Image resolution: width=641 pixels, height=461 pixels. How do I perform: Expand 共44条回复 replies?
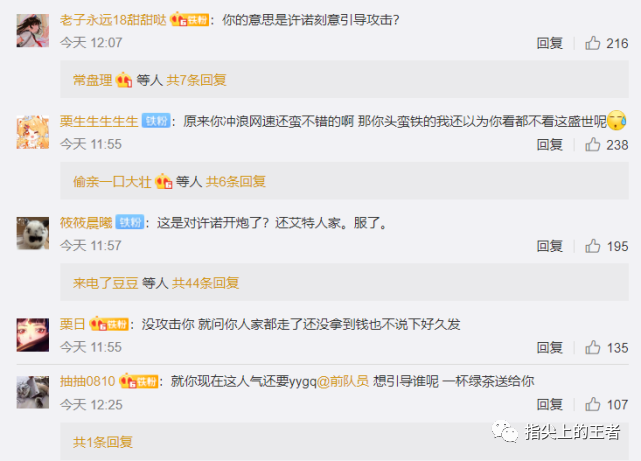(206, 282)
